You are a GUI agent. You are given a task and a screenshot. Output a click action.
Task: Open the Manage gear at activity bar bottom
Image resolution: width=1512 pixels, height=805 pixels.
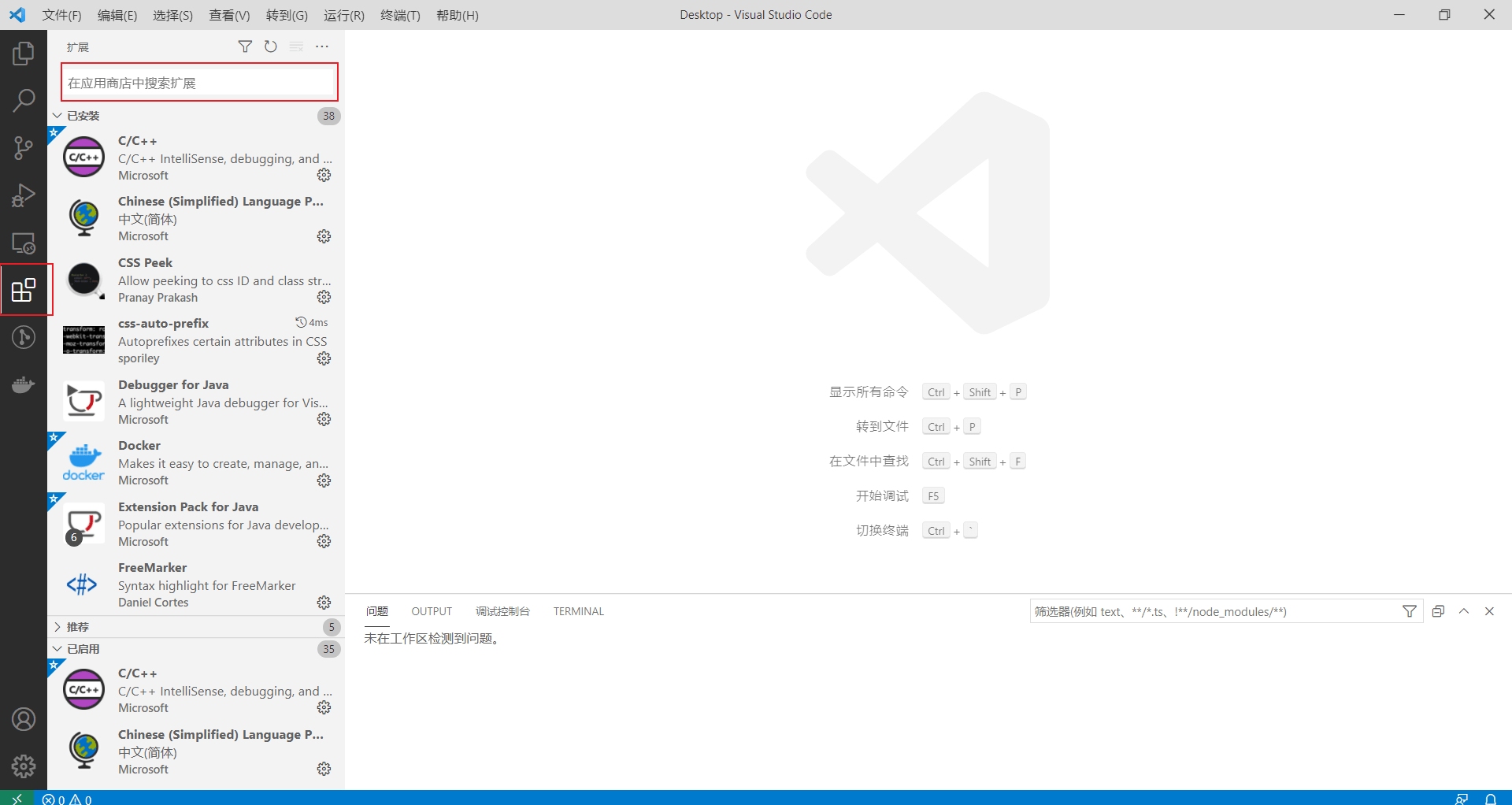(24, 766)
